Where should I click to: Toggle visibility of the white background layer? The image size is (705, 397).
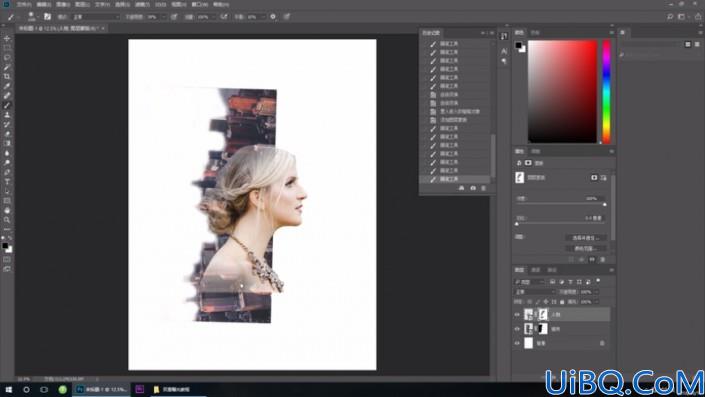point(517,343)
